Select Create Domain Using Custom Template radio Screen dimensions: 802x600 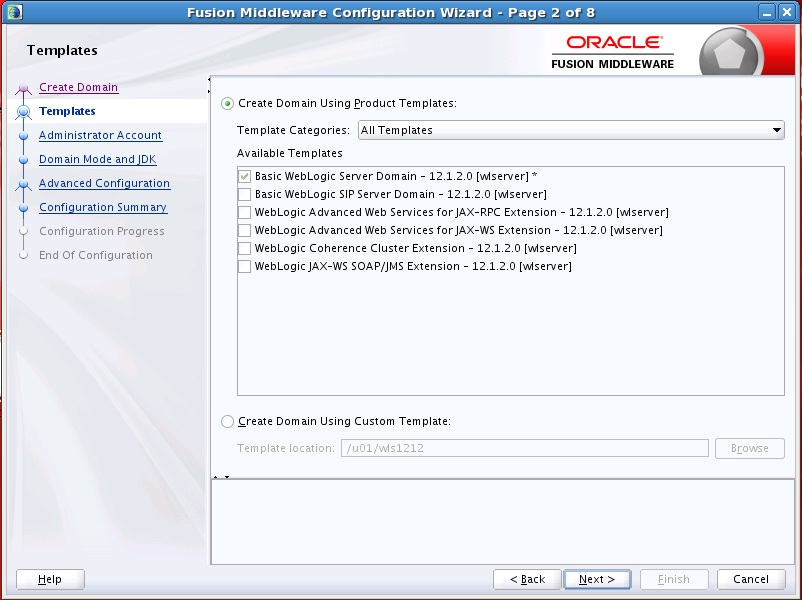point(228,421)
